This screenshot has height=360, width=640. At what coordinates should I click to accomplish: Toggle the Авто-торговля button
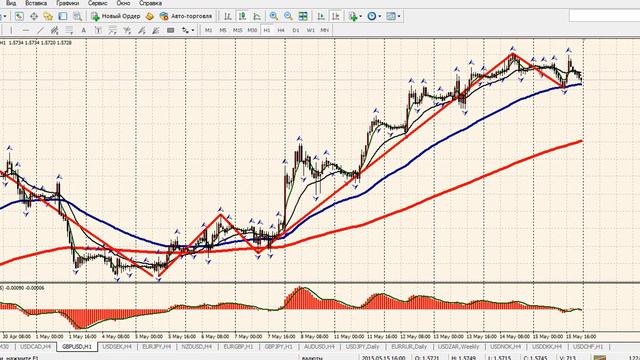coord(186,16)
